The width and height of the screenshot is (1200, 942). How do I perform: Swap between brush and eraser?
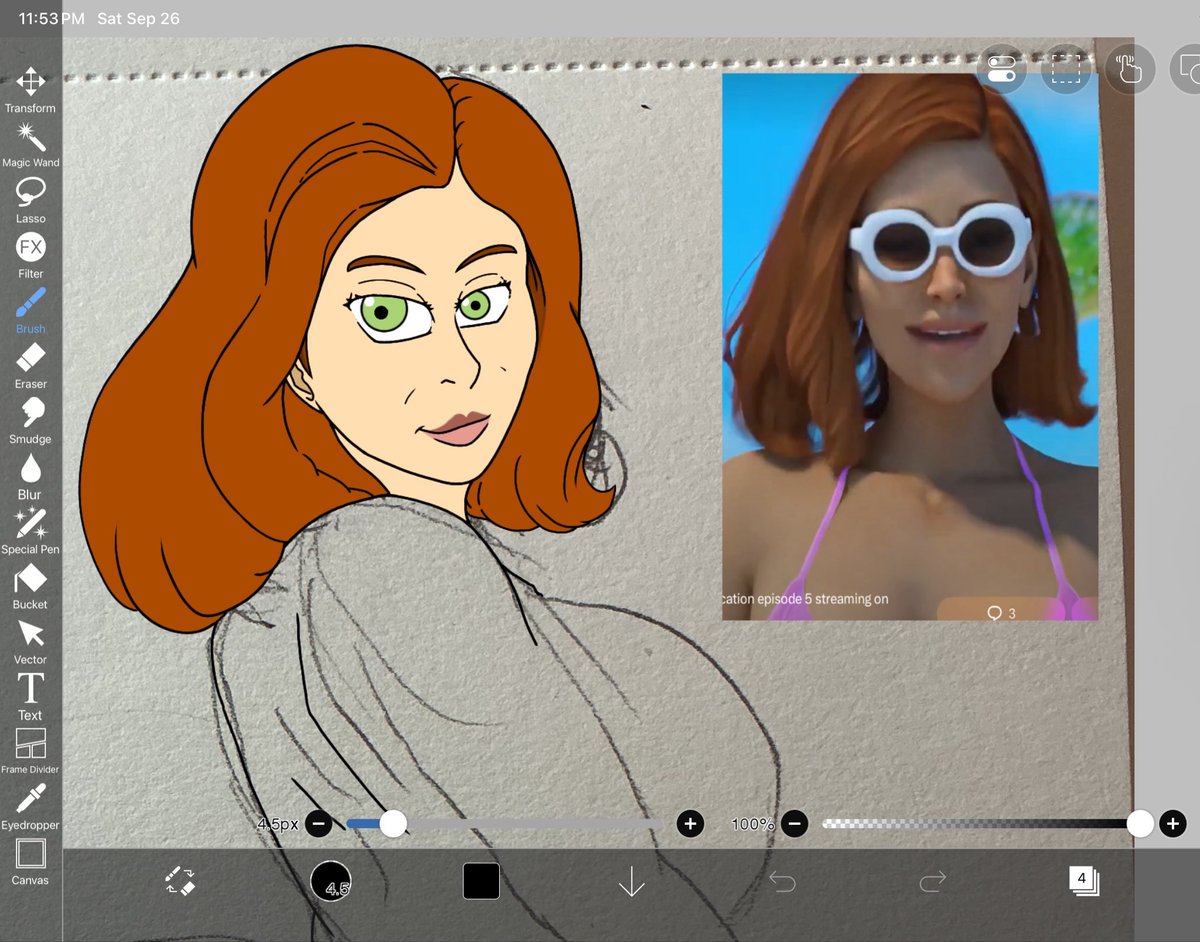(x=180, y=880)
